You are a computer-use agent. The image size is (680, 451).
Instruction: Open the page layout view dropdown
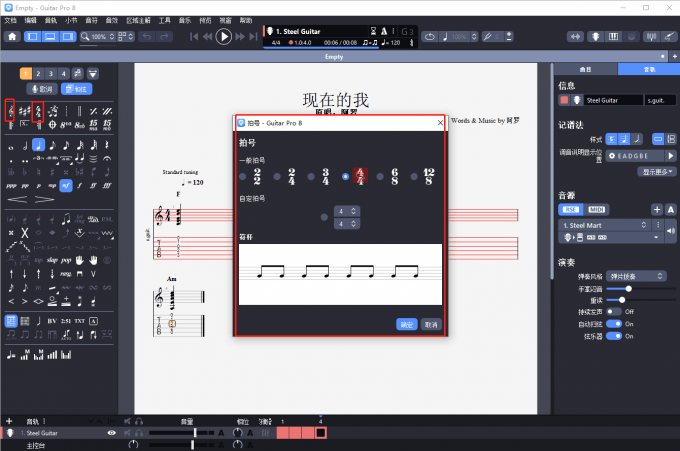pyautogui.click(x=126, y=36)
